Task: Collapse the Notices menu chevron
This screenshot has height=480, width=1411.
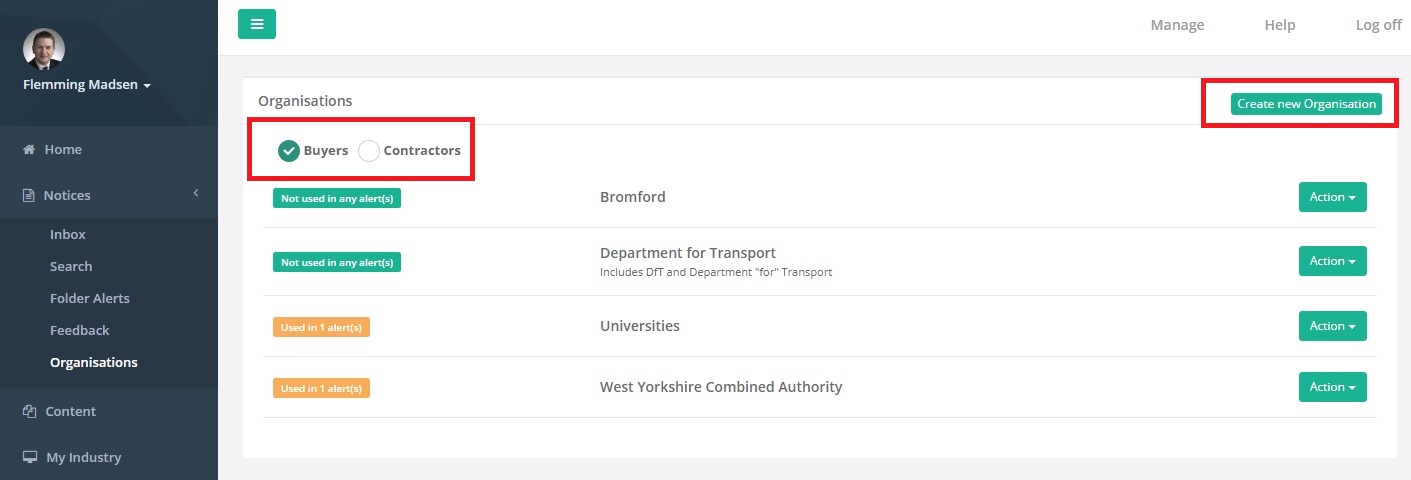Action: pyautogui.click(x=196, y=193)
